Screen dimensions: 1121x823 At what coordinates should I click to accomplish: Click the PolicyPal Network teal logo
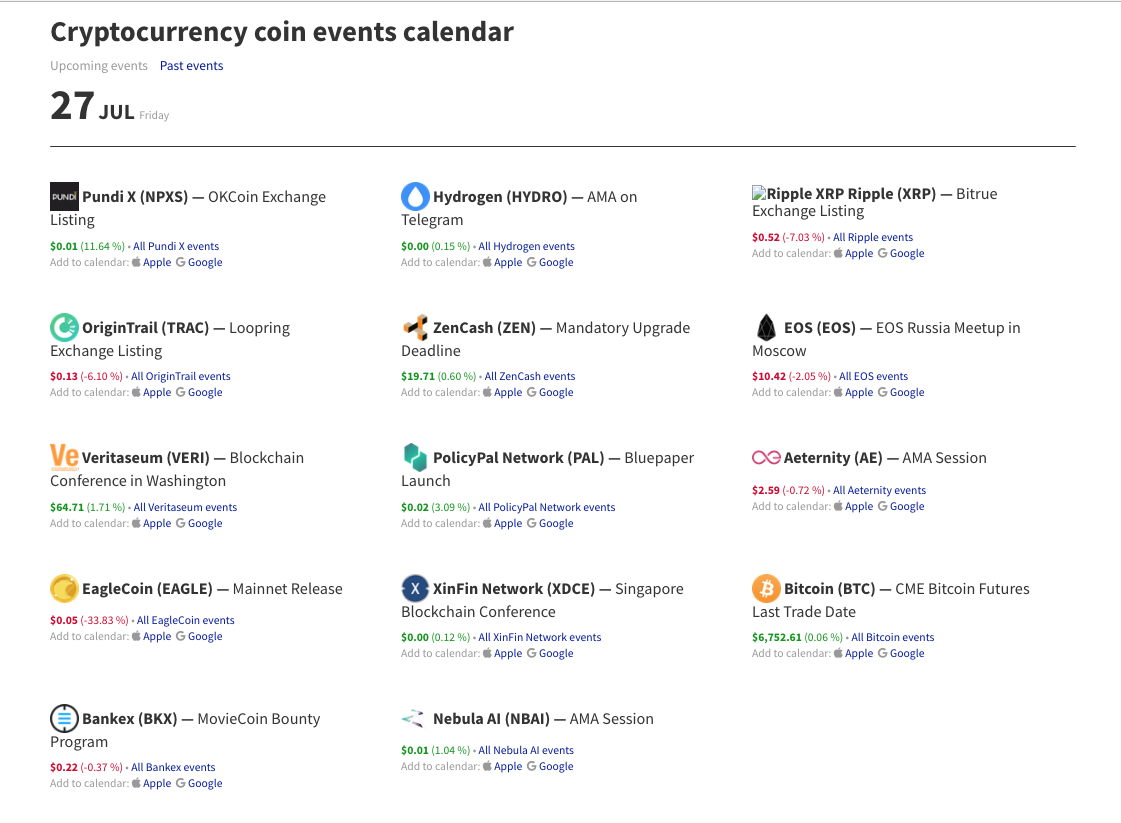[415, 457]
